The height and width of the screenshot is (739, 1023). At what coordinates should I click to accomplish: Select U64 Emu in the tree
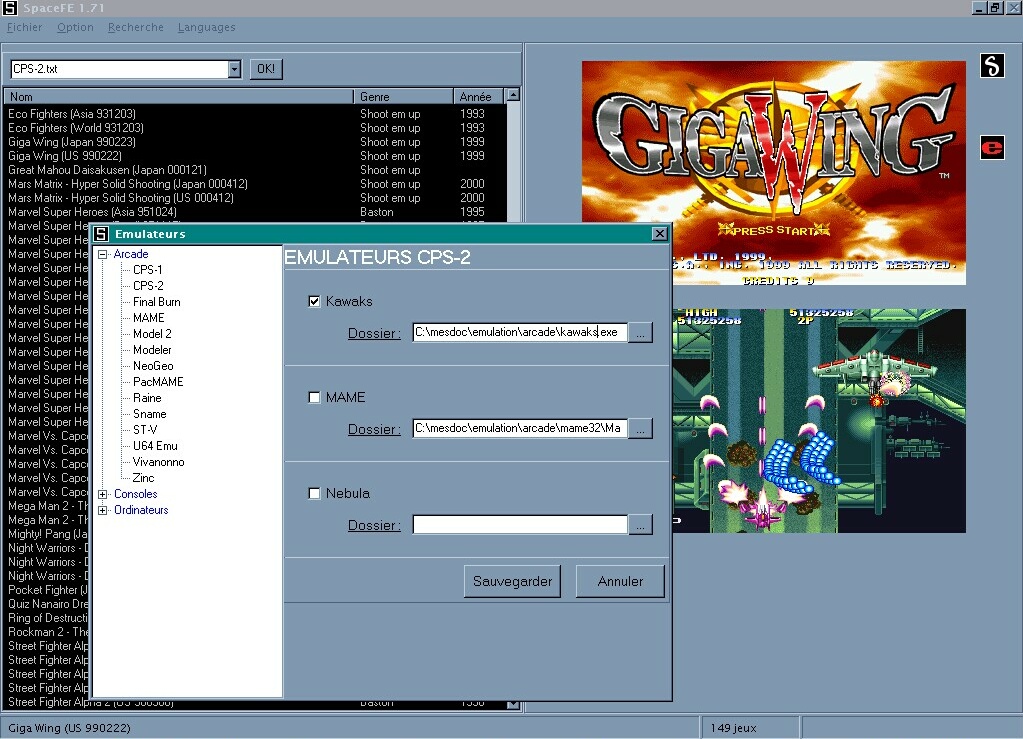click(155, 446)
